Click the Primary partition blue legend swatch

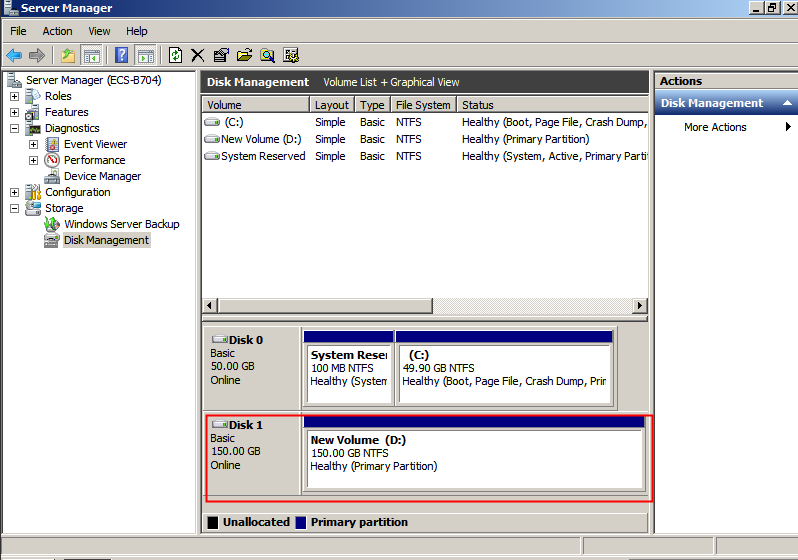coord(301,522)
